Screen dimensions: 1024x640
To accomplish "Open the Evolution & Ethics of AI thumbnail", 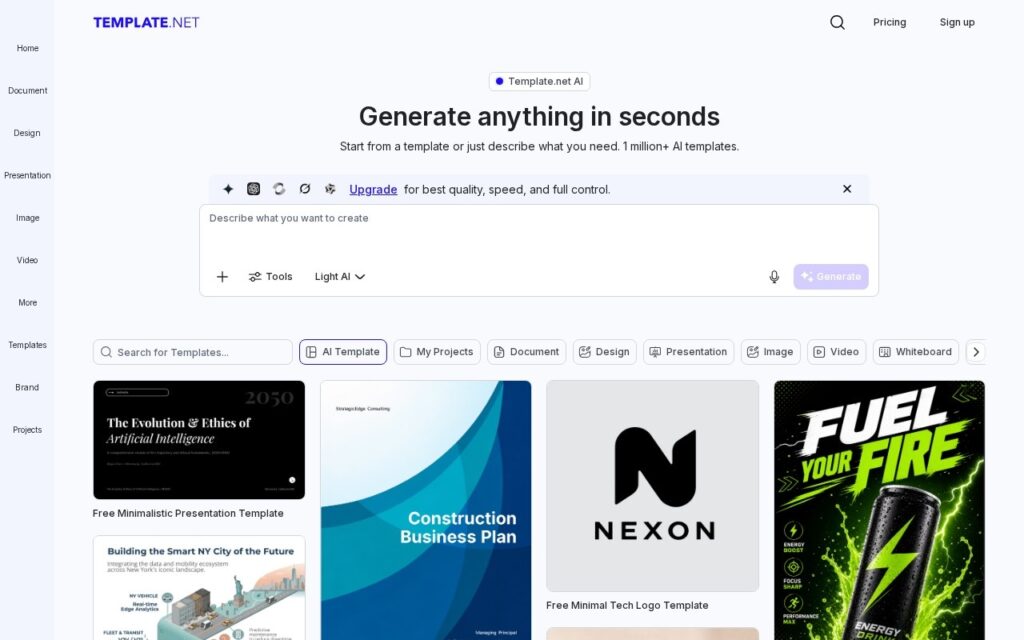I will pos(199,440).
